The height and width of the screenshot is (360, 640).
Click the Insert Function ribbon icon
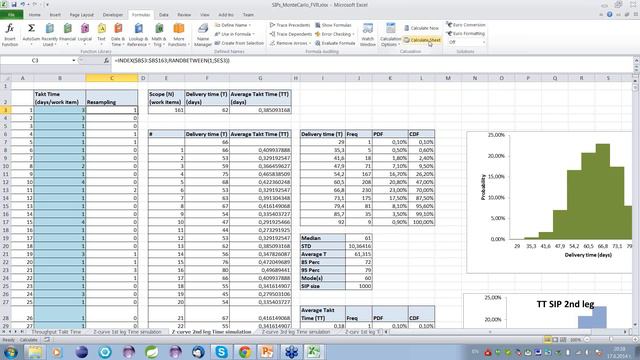(10, 35)
